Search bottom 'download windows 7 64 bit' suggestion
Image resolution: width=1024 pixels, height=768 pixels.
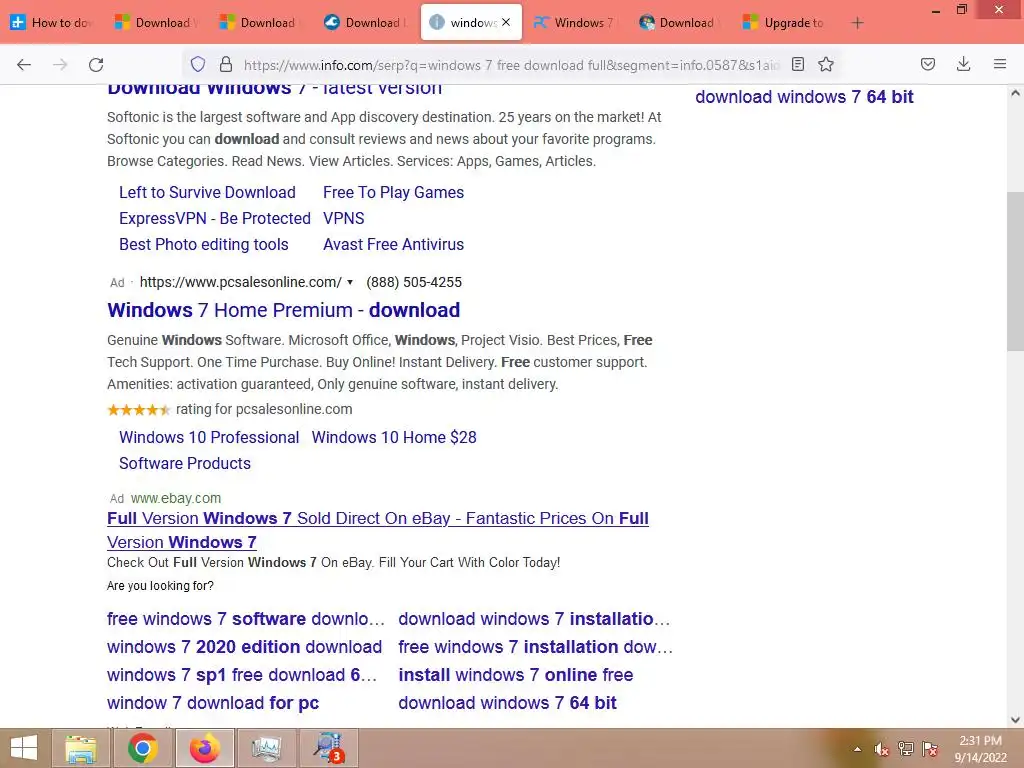[507, 703]
